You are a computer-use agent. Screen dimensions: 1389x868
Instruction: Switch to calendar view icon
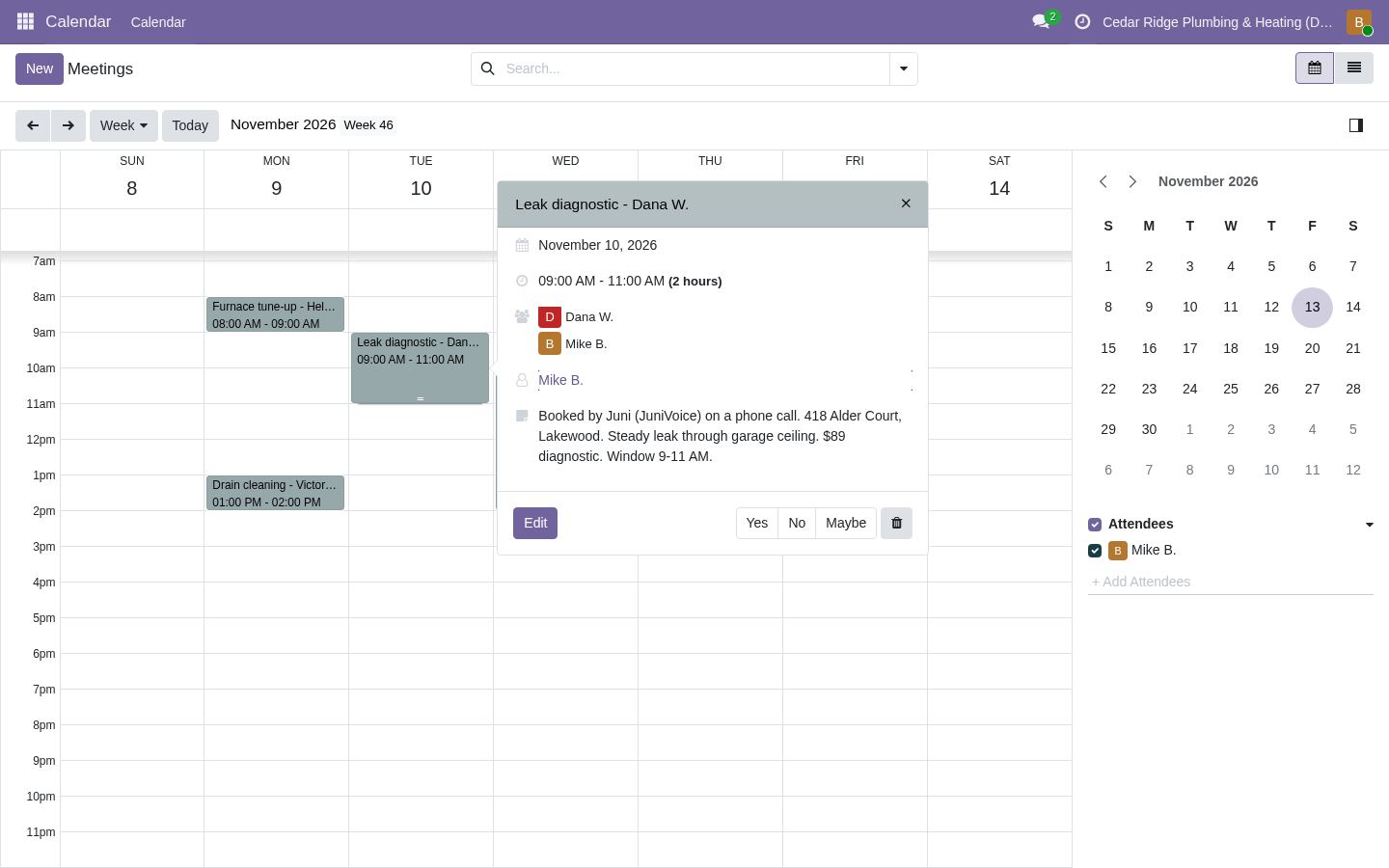click(1314, 68)
